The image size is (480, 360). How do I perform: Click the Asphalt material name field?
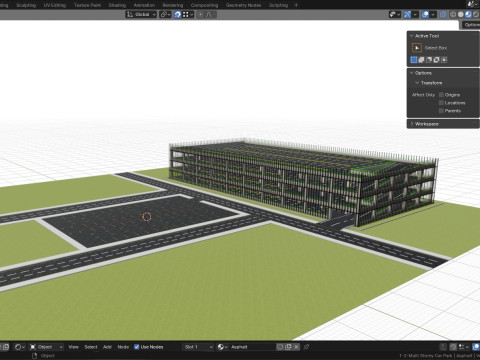click(252, 347)
